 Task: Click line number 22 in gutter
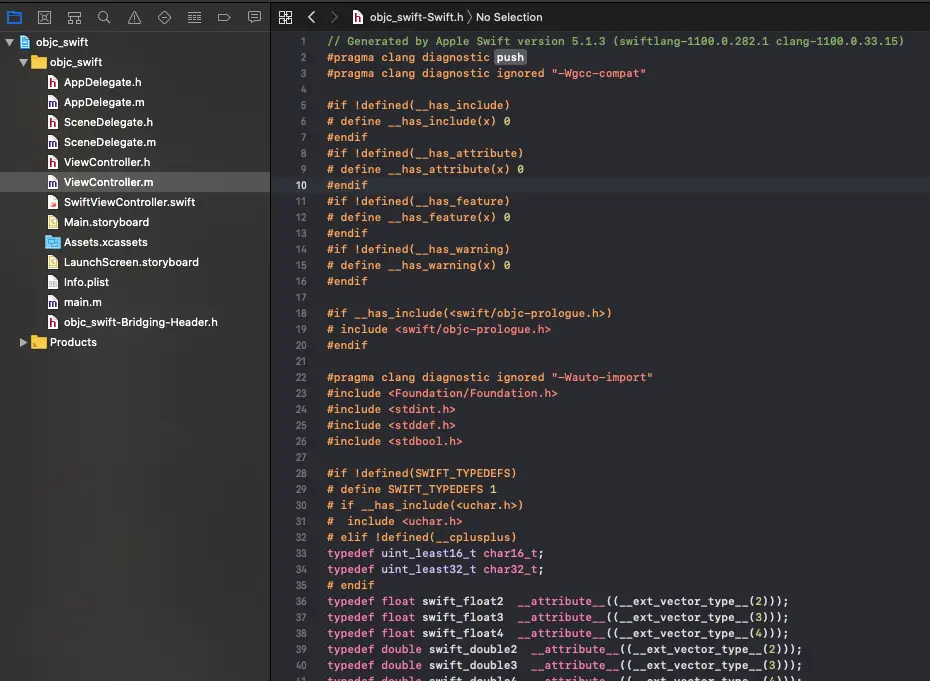click(x=301, y=377)
